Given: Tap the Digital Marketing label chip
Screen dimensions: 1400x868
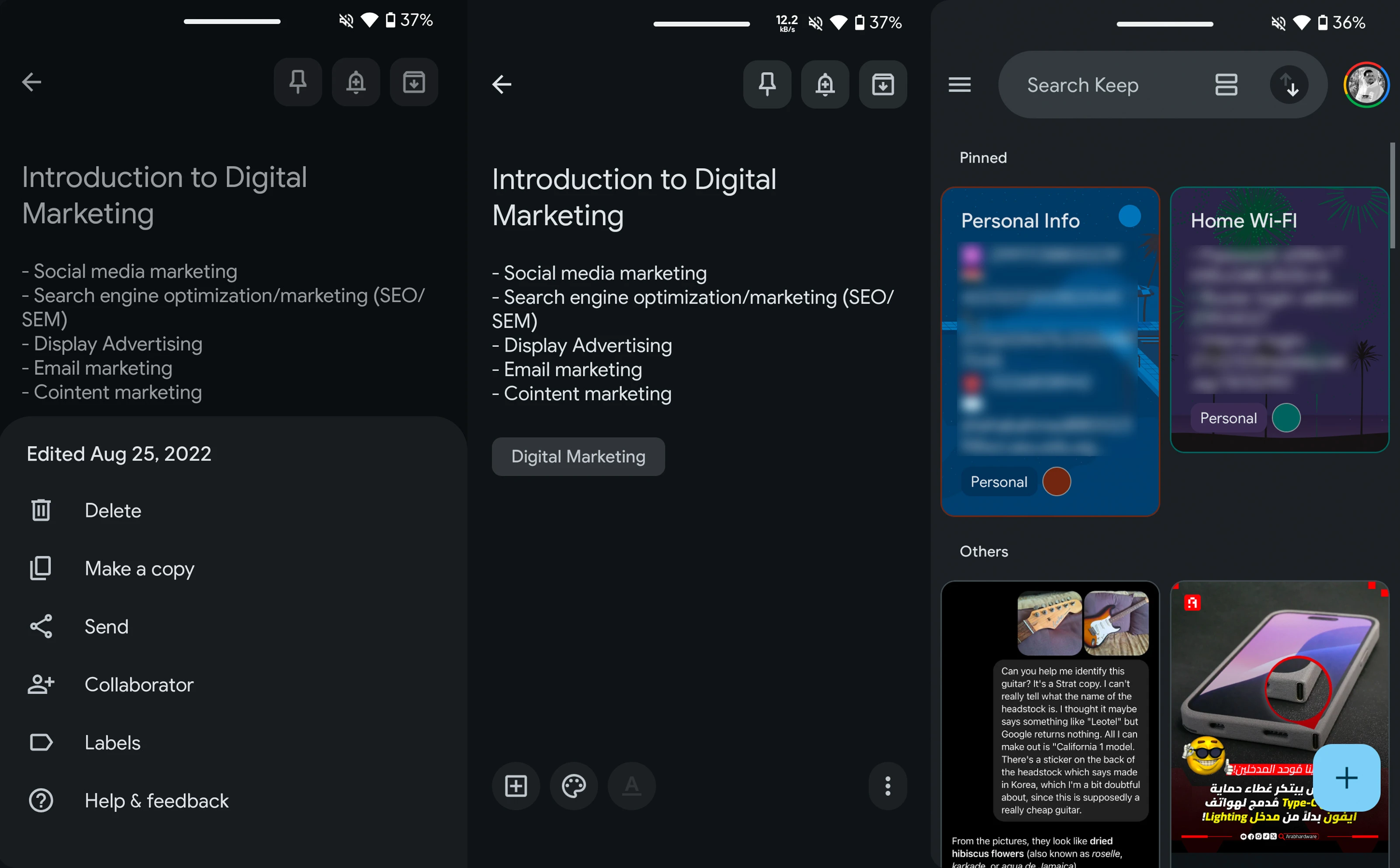Looking at the screenshot, I should point(578,456).
